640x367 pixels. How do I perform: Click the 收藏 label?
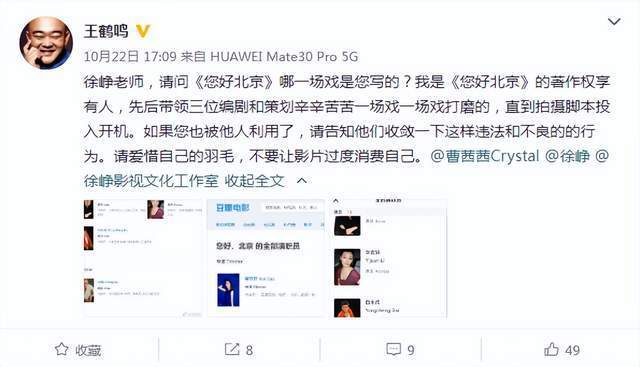pos(88,350)
